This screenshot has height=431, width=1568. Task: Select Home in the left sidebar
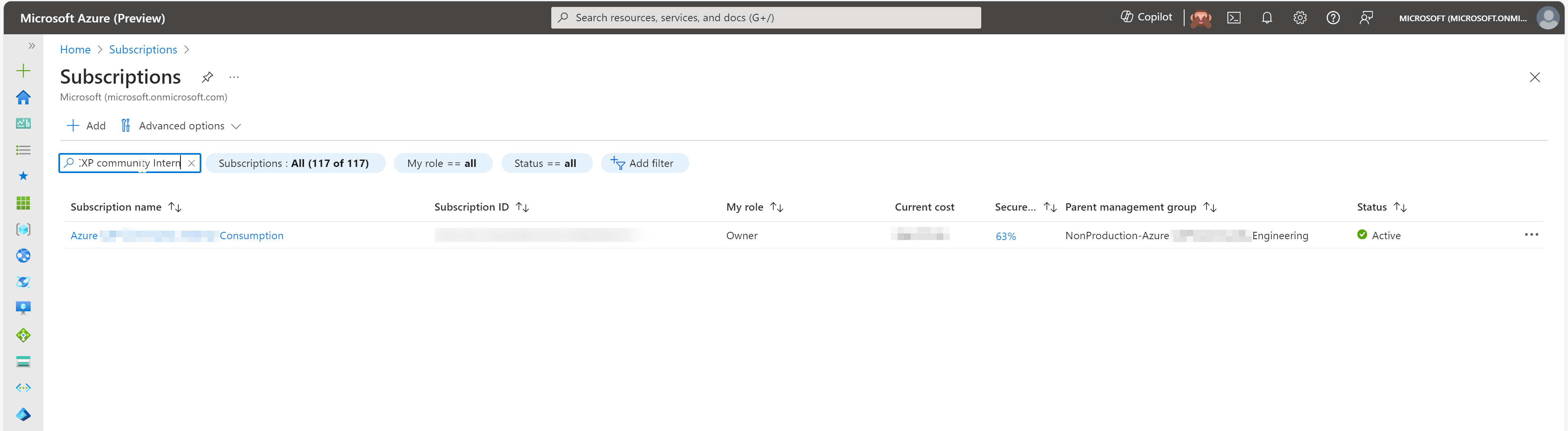click(x=23, y=98)
